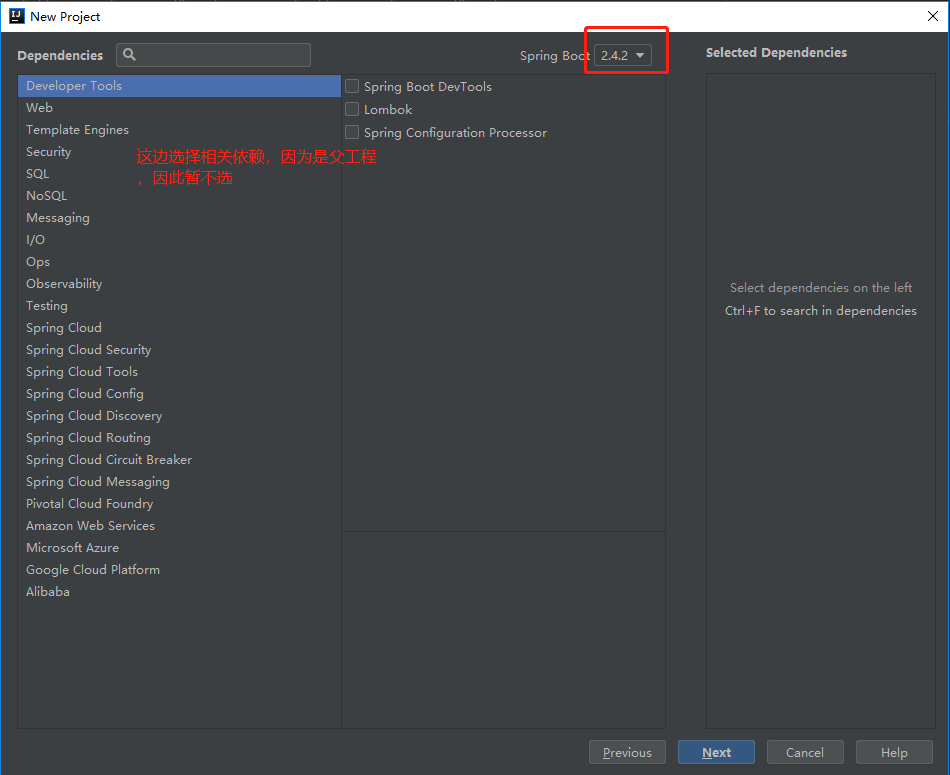The height and width of the screenshot is (775, 950).
Task: Select the Alibaba category
Action: tap(179, 592)
